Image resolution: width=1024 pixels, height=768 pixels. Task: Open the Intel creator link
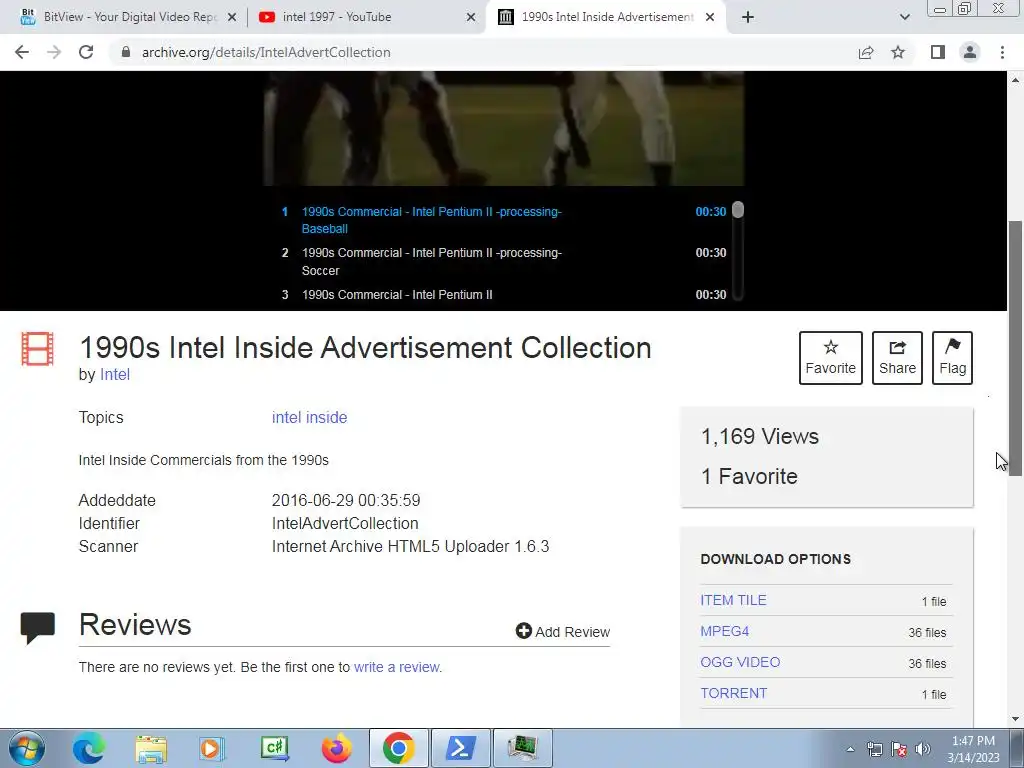pyautogui.click(x=115, y=375)
